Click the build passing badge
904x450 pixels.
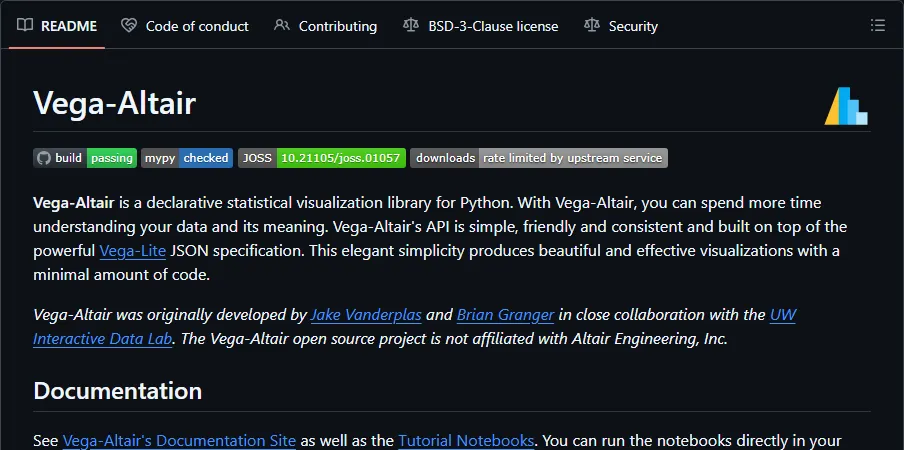tap(85, 158)
